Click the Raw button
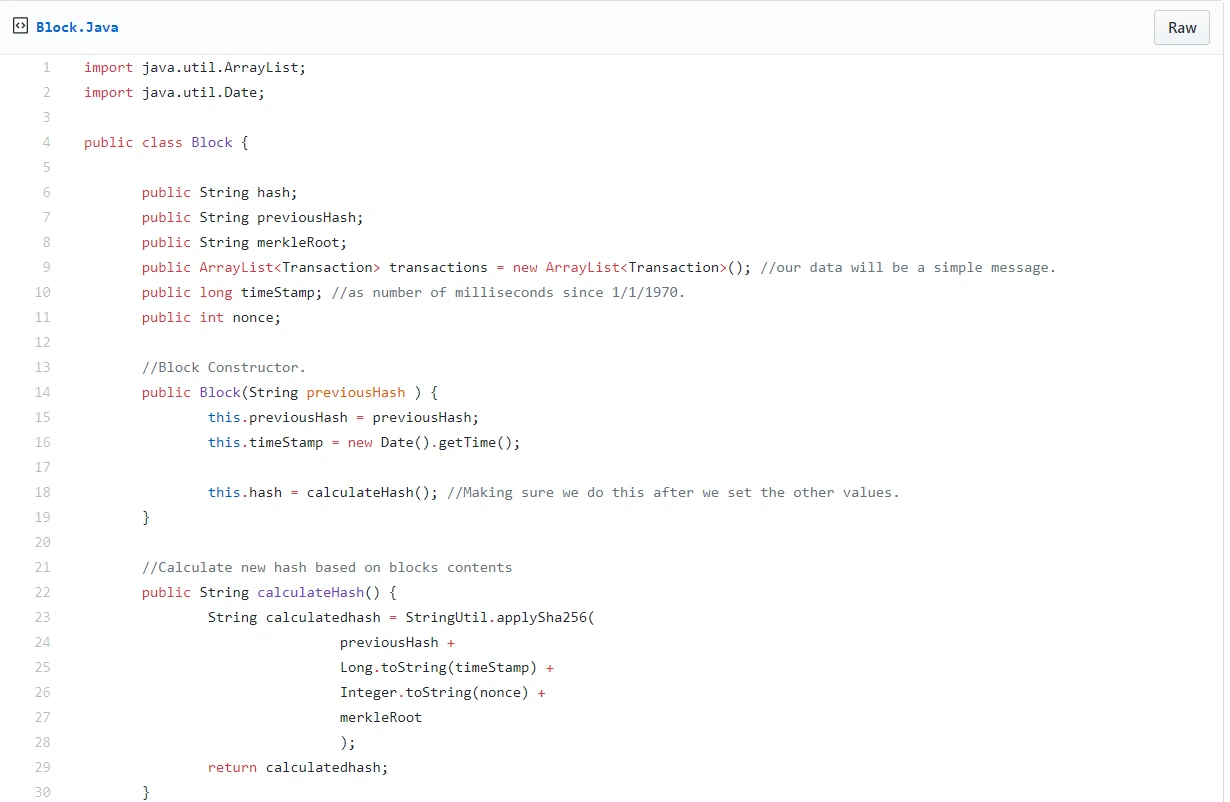Image resolution: width=1230 pixels, height=802 pixels. [x=1182, y=28]
